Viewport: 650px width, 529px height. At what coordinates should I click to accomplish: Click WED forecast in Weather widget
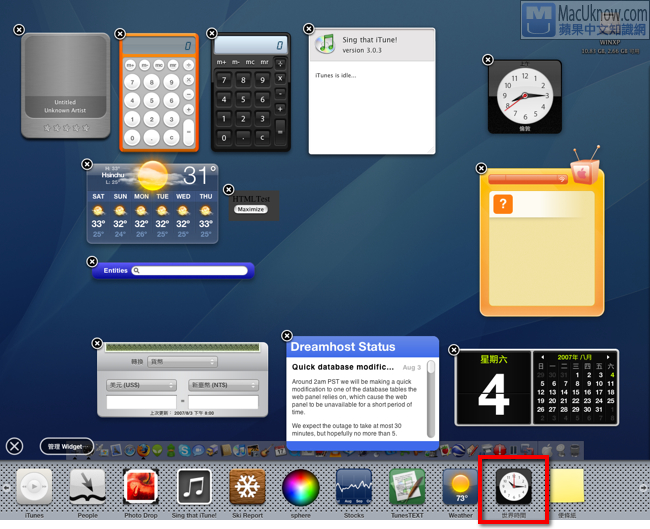coord(183,216)
